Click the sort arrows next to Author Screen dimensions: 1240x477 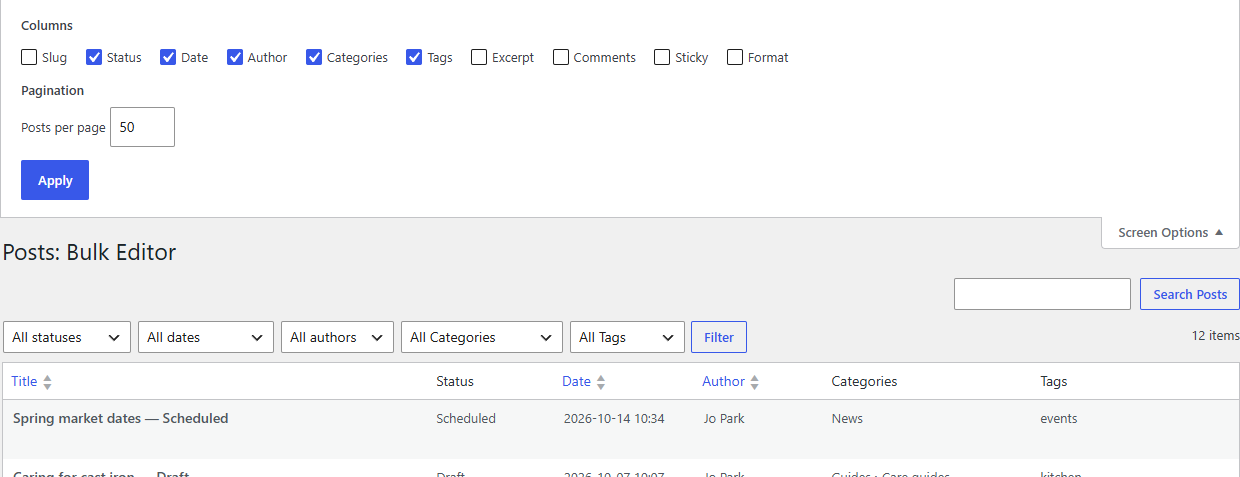pos(754,382)
